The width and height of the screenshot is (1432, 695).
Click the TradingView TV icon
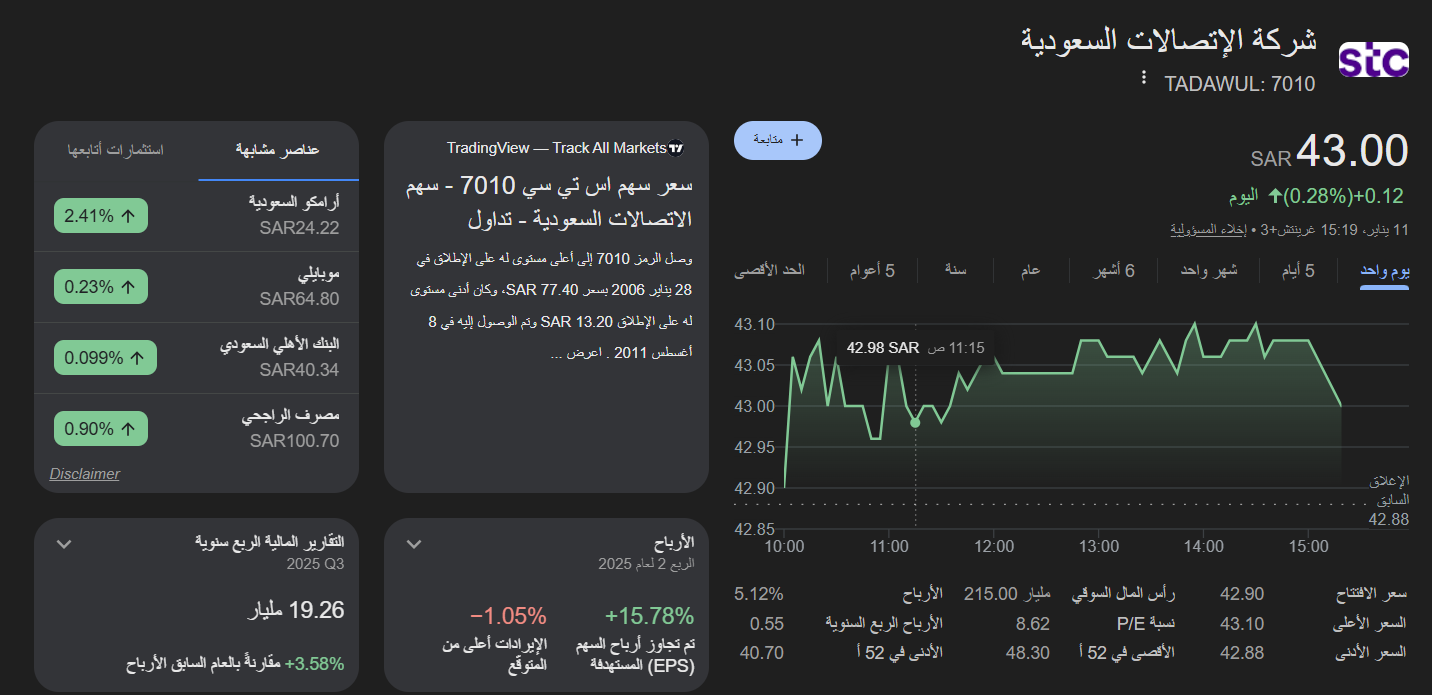677,147
